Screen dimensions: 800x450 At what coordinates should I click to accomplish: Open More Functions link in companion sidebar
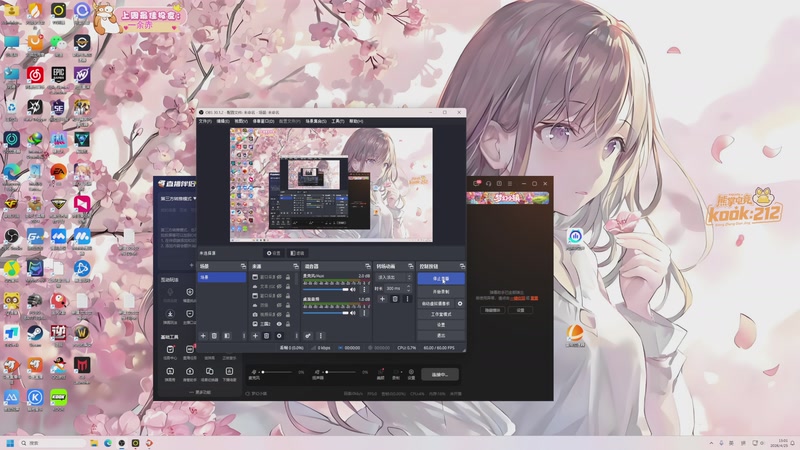click(x=201, y=392)
